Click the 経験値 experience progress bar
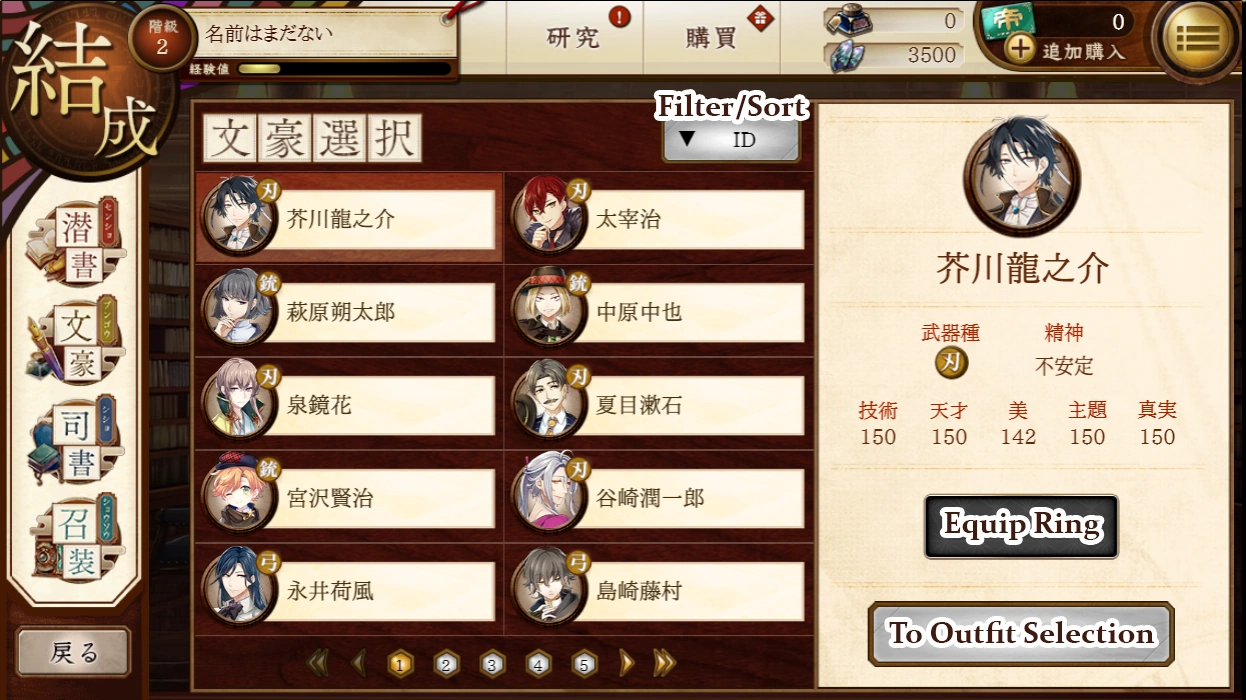The height and width of the screenshot is (700, 1246). (344, 69)
